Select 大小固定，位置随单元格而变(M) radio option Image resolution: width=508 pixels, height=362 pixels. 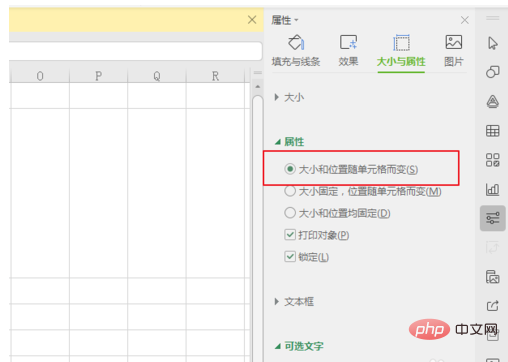click(363, 191)
